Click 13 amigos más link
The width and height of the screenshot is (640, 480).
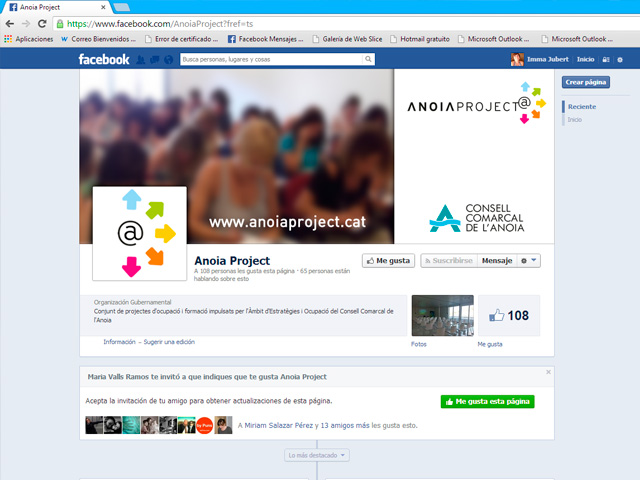[x=345, y=425]
